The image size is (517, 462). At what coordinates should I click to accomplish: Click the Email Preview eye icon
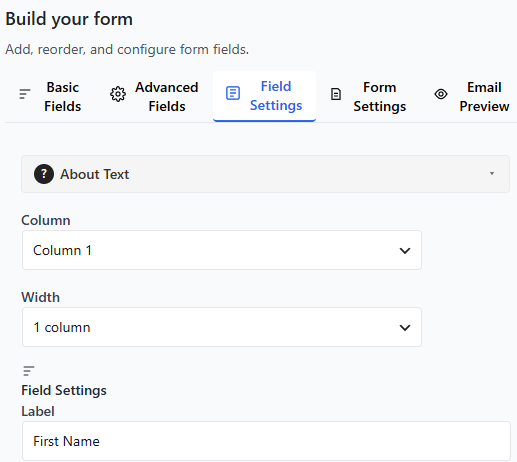click(441, 94)
